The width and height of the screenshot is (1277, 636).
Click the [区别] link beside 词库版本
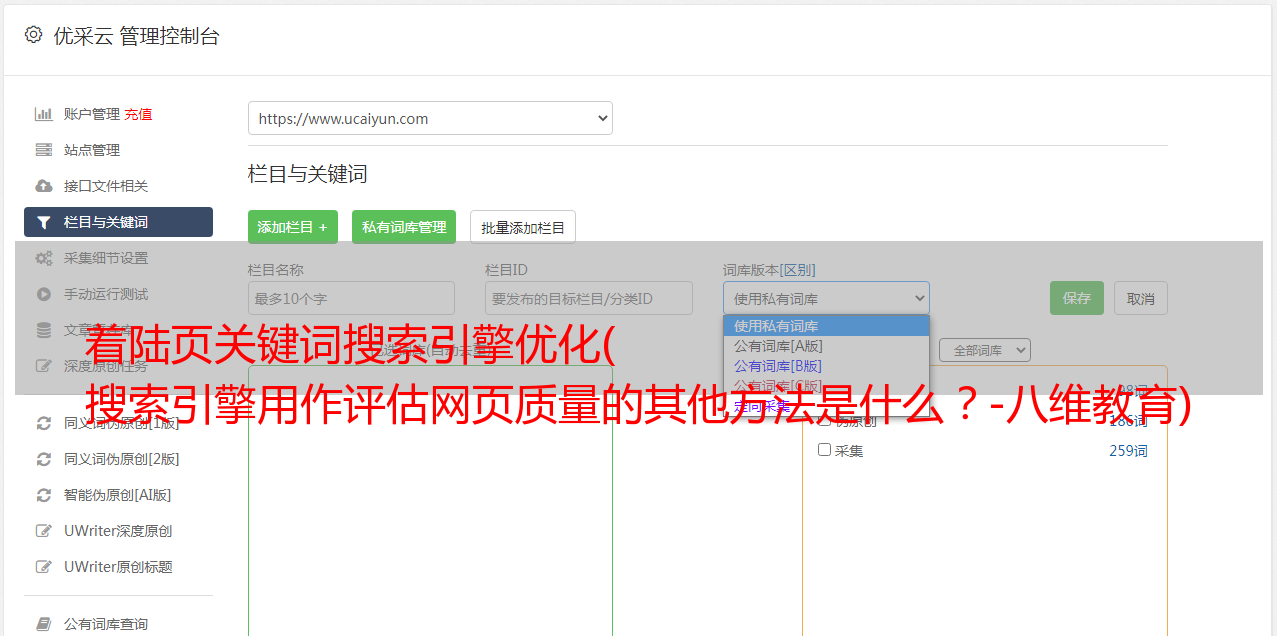click(x=798, y=270)
